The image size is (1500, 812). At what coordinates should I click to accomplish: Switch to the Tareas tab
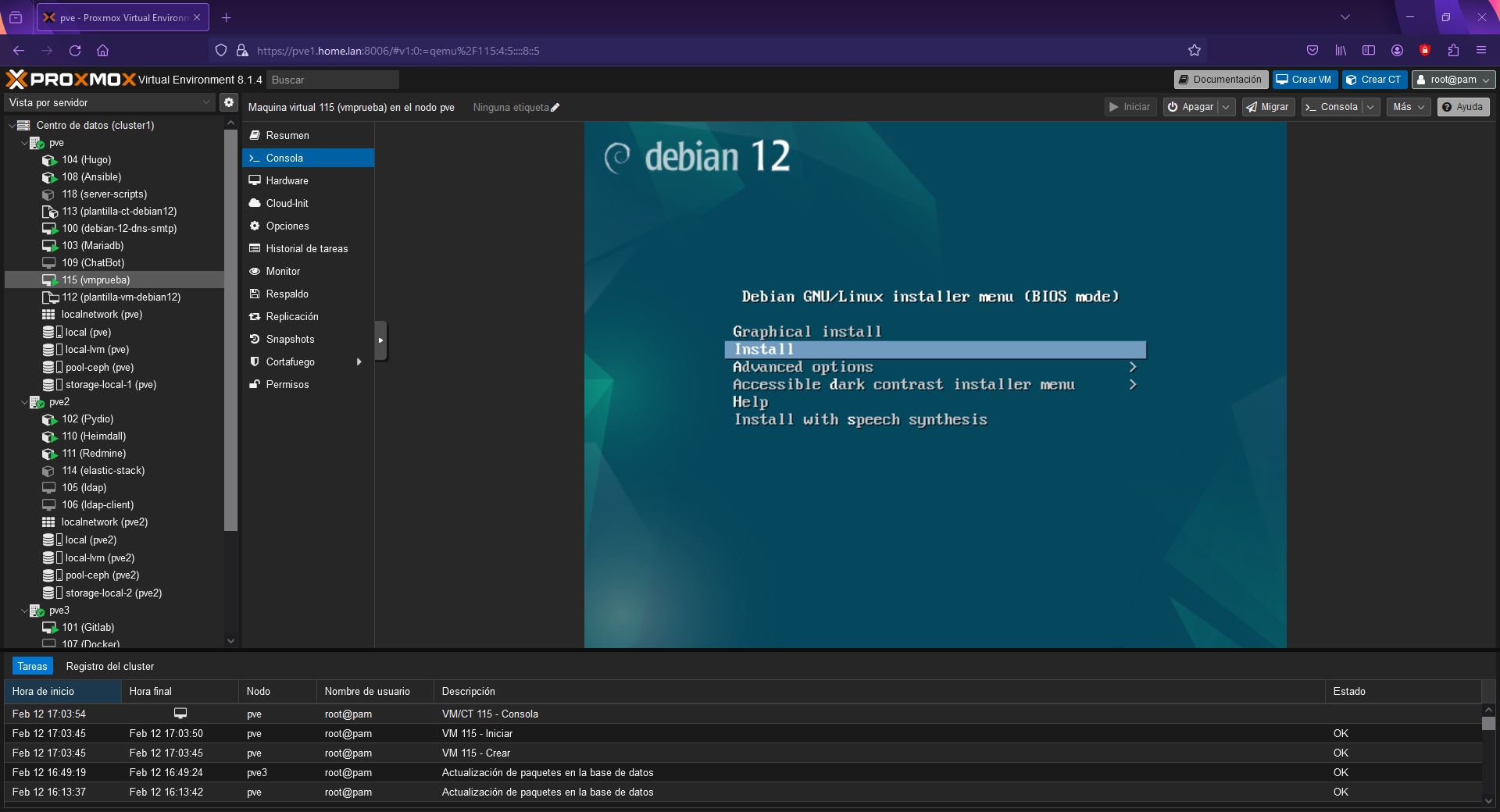point(33,666)
